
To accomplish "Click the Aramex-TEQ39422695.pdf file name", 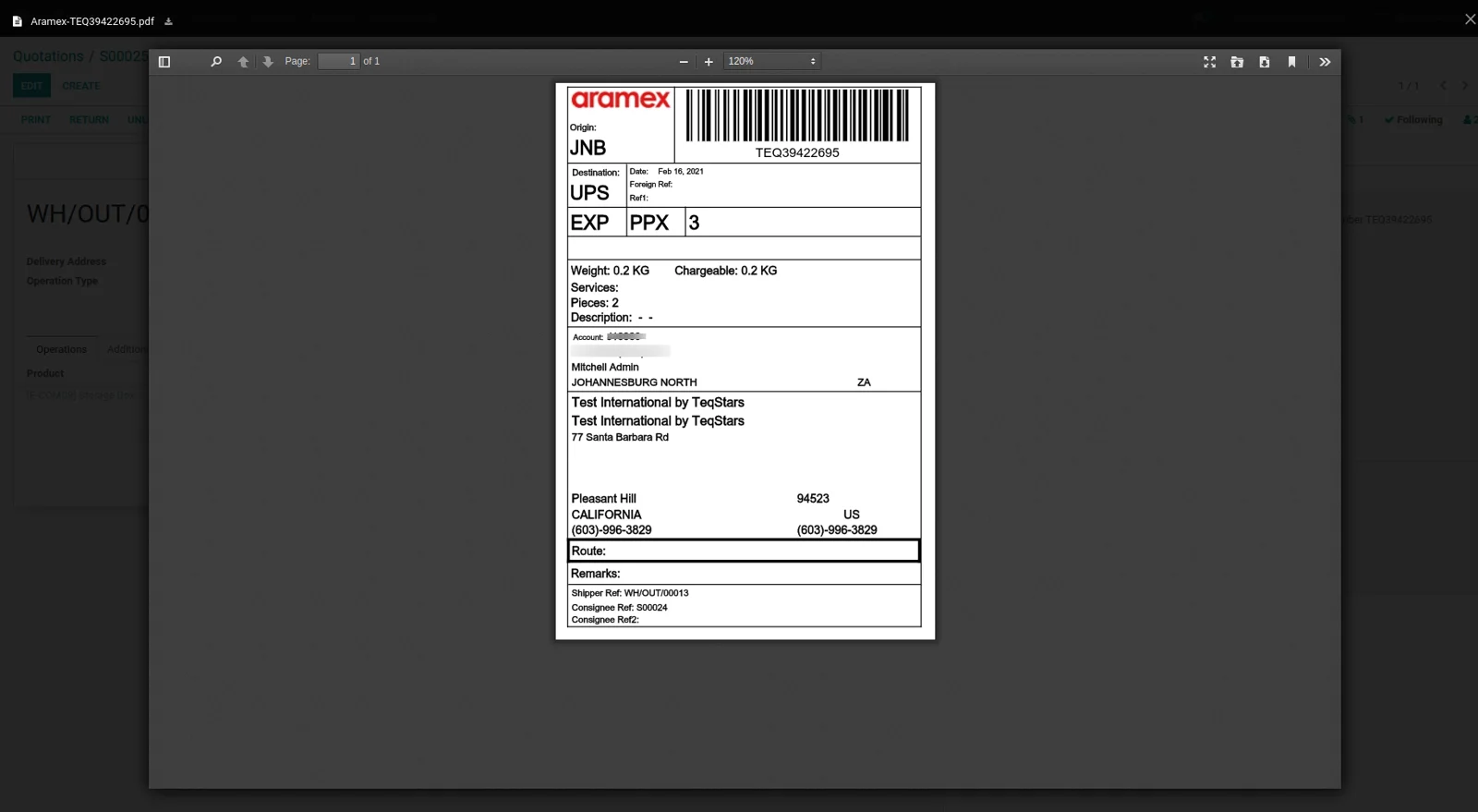I will [92, 21].
